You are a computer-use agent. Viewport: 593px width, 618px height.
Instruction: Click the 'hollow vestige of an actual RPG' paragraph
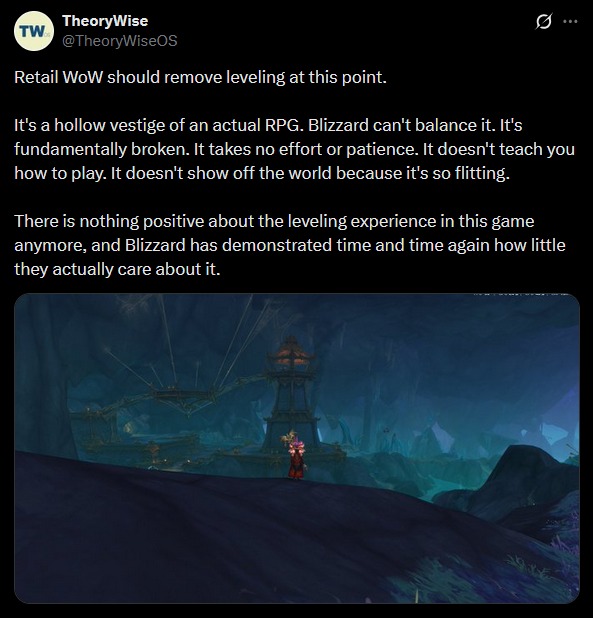tap(294, 149)
